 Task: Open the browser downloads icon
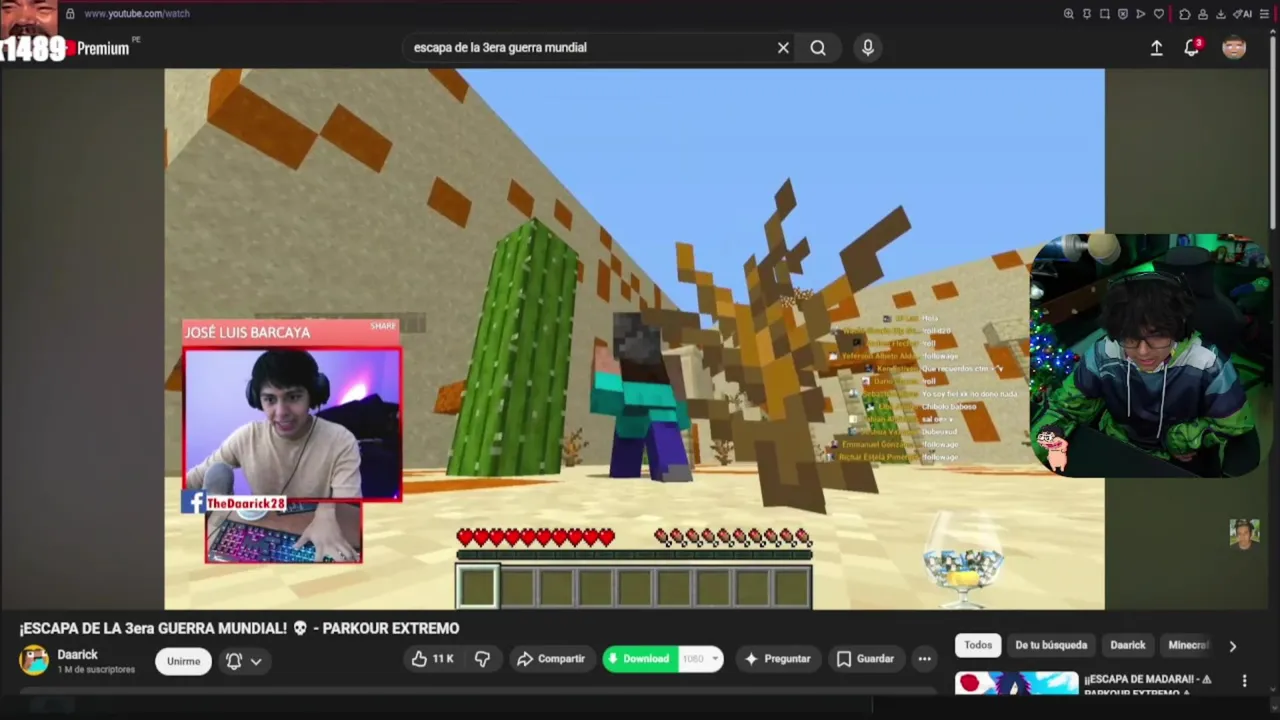(1221, 14)
